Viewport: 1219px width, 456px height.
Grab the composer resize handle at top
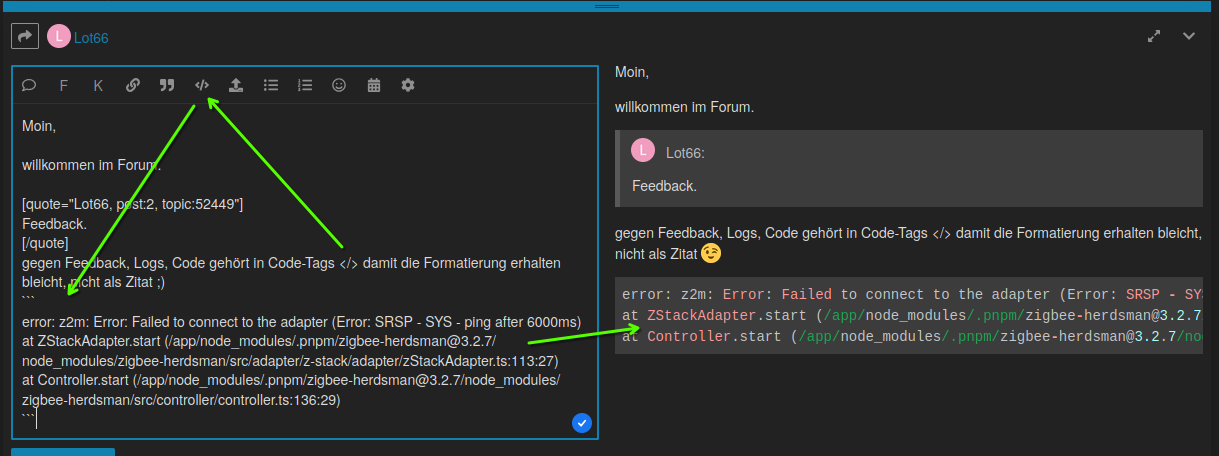click(x=609, y=6)
